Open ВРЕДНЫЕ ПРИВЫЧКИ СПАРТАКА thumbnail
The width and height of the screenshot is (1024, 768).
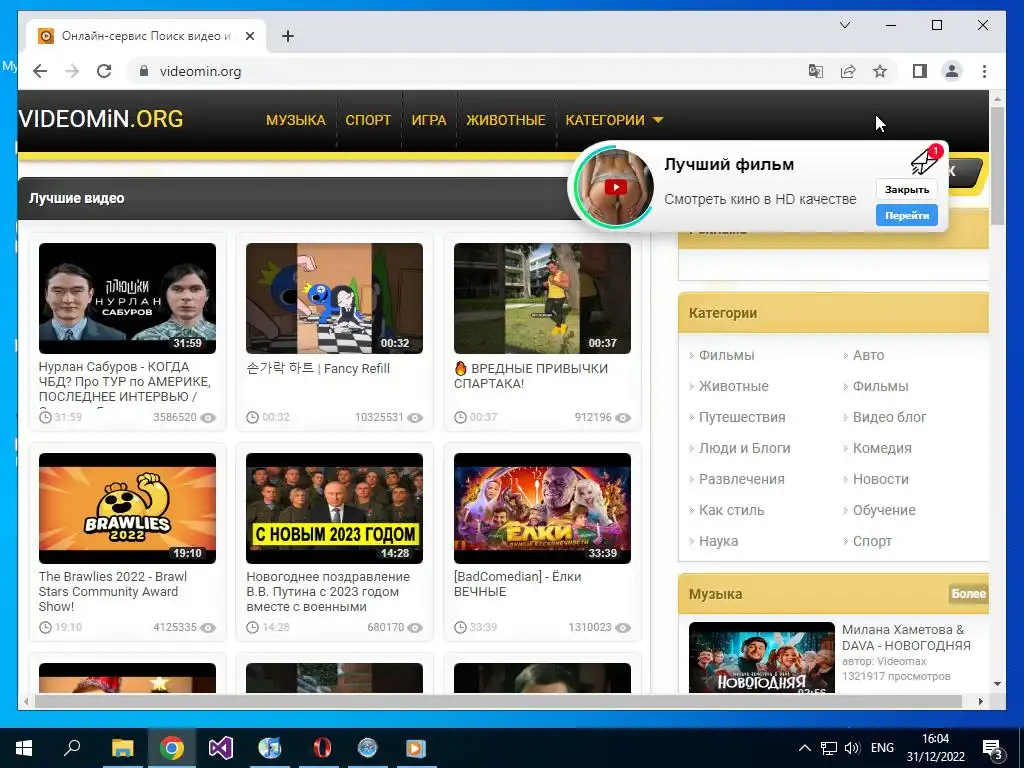542,298
